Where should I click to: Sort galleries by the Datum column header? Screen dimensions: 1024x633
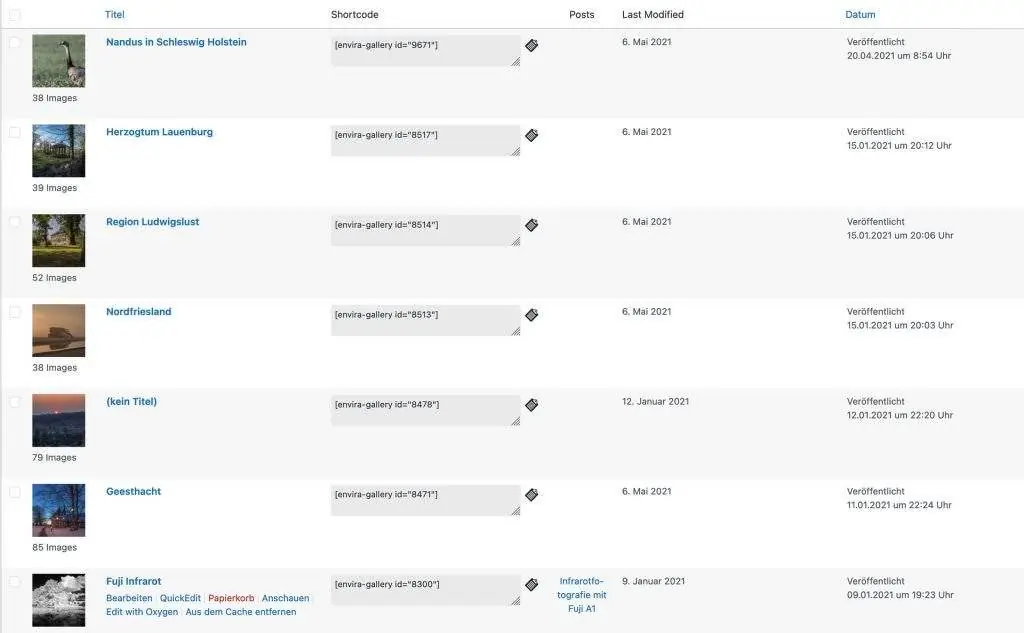[860, 15]
